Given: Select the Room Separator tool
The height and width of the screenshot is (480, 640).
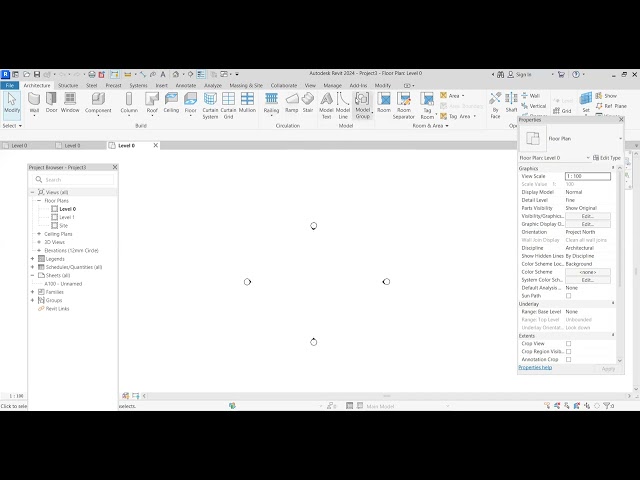Looking at the screenshot, I should pos(404,105).
